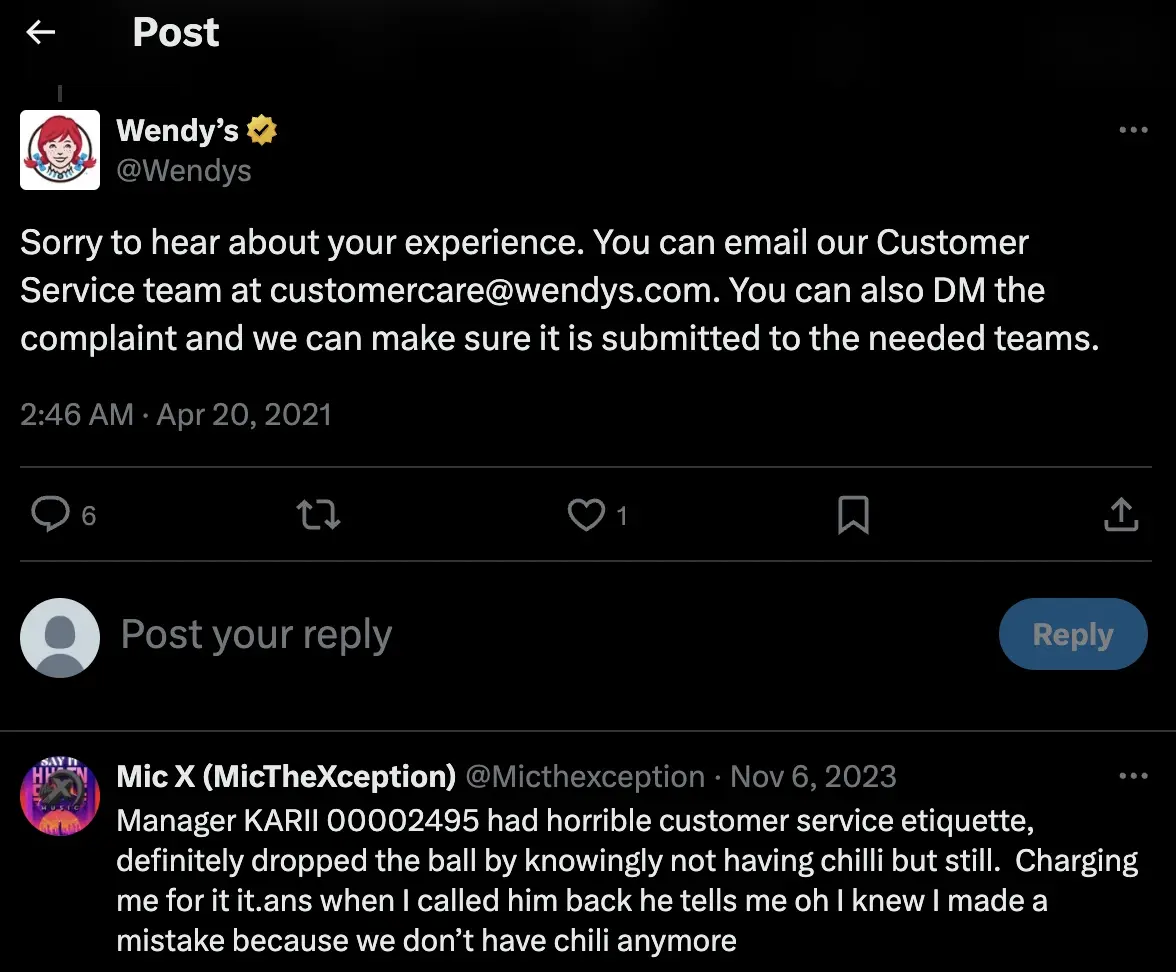Click the default user avatar beside reply box

(x=60, y=636)
